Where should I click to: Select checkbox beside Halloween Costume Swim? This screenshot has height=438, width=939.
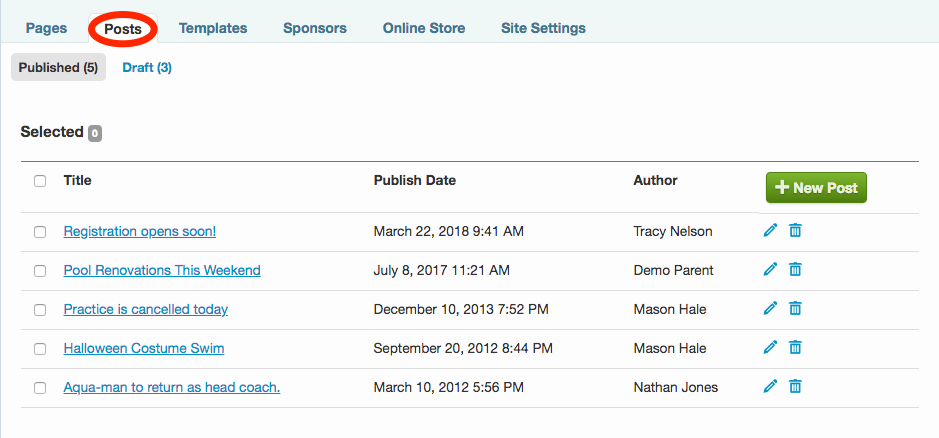click(40, 349)
